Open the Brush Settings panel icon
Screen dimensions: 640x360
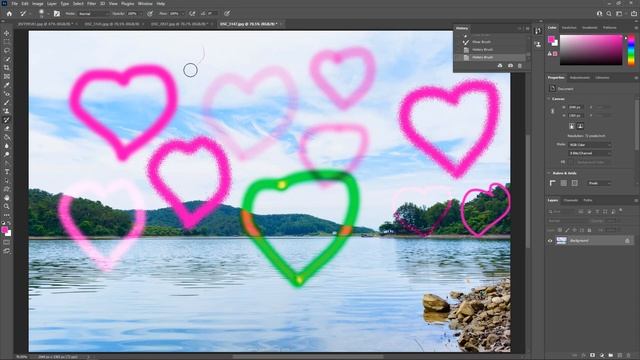click(57, 13)
